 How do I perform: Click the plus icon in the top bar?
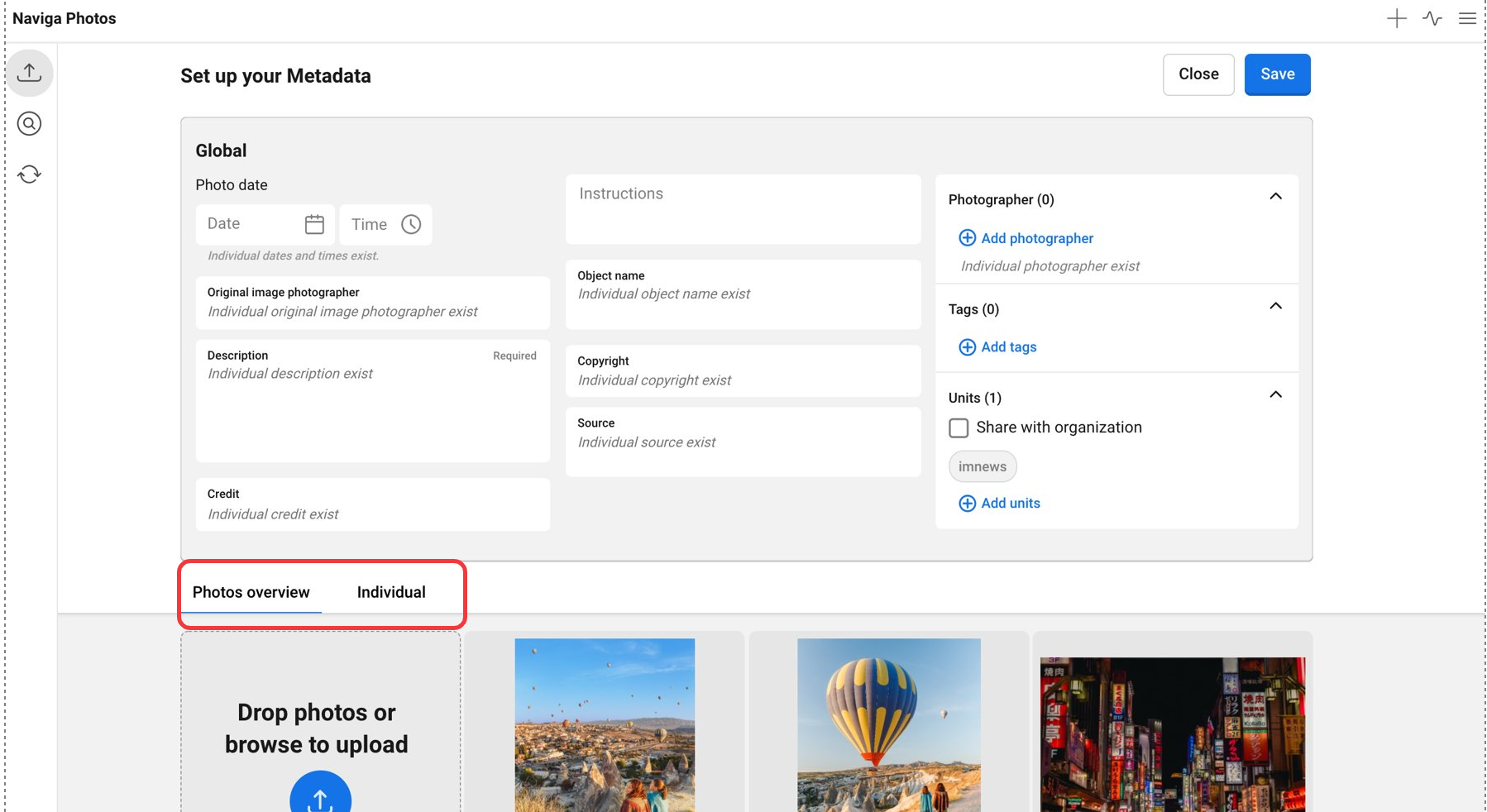pos(1396,18)
